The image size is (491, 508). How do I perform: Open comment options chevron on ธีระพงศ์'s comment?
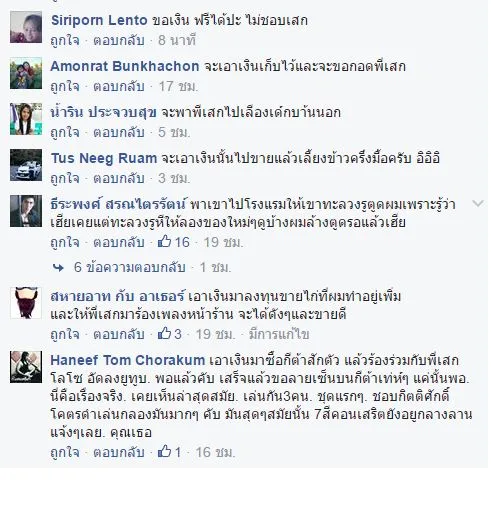(x=478, y=203)
